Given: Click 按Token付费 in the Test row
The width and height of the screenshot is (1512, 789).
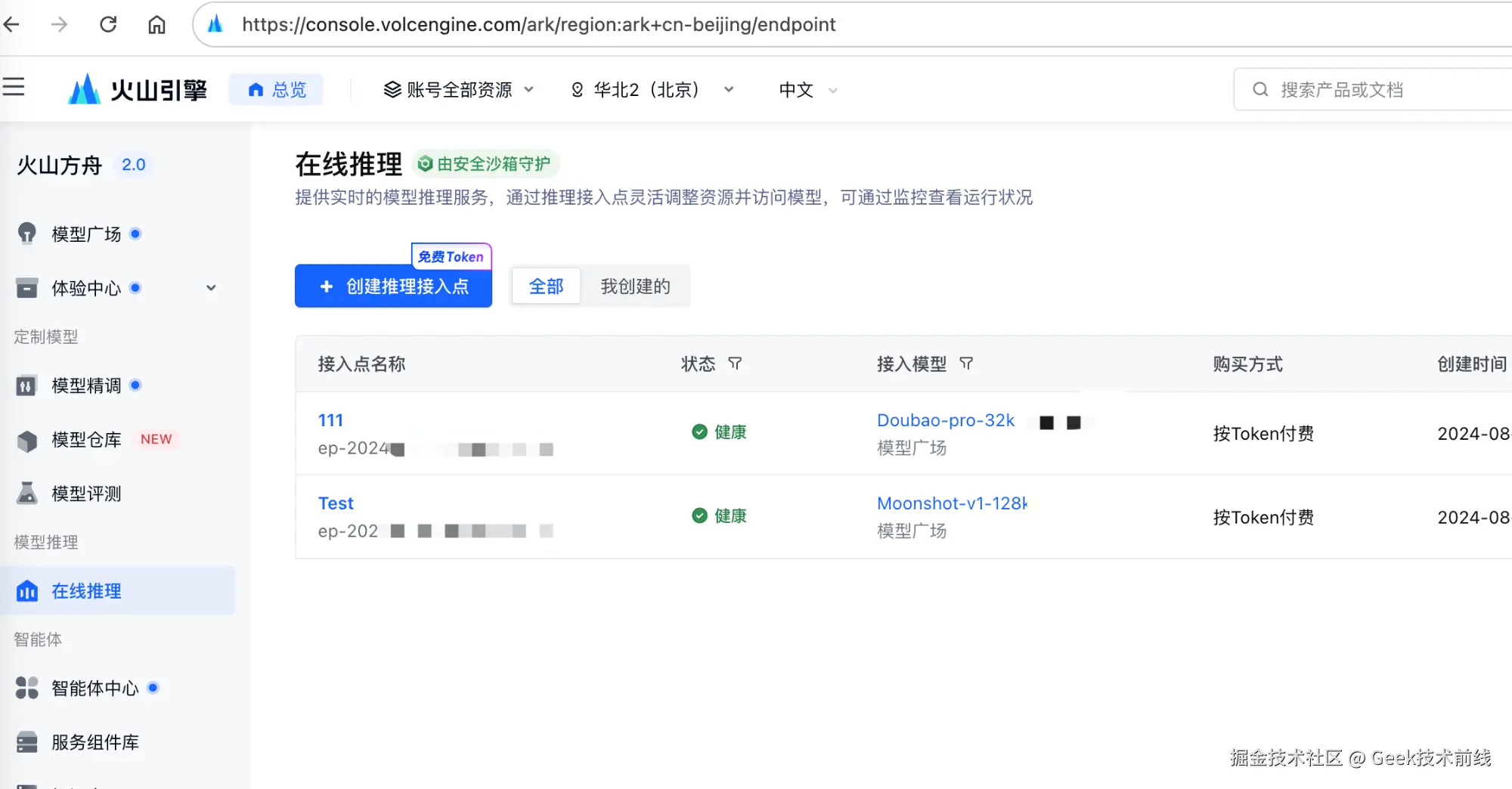Looking at the screenshot, I should click(x=1263, y=518).
